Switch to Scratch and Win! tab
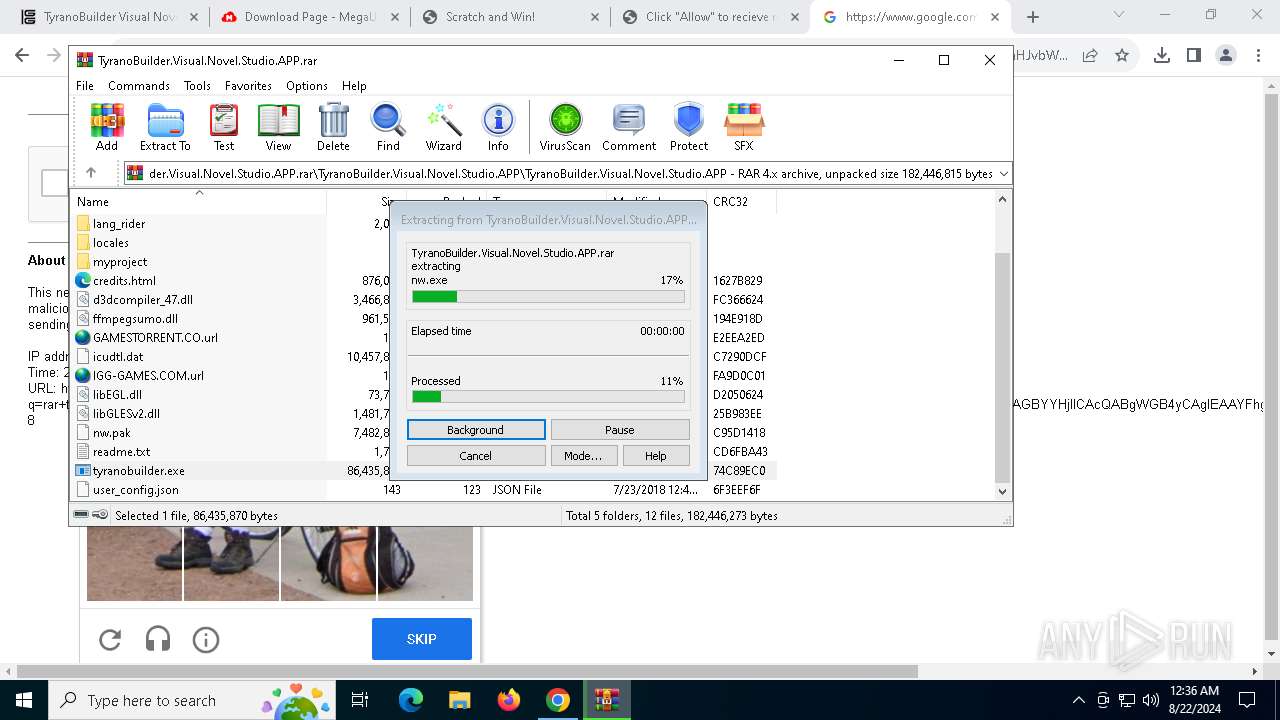 point(512,17)
